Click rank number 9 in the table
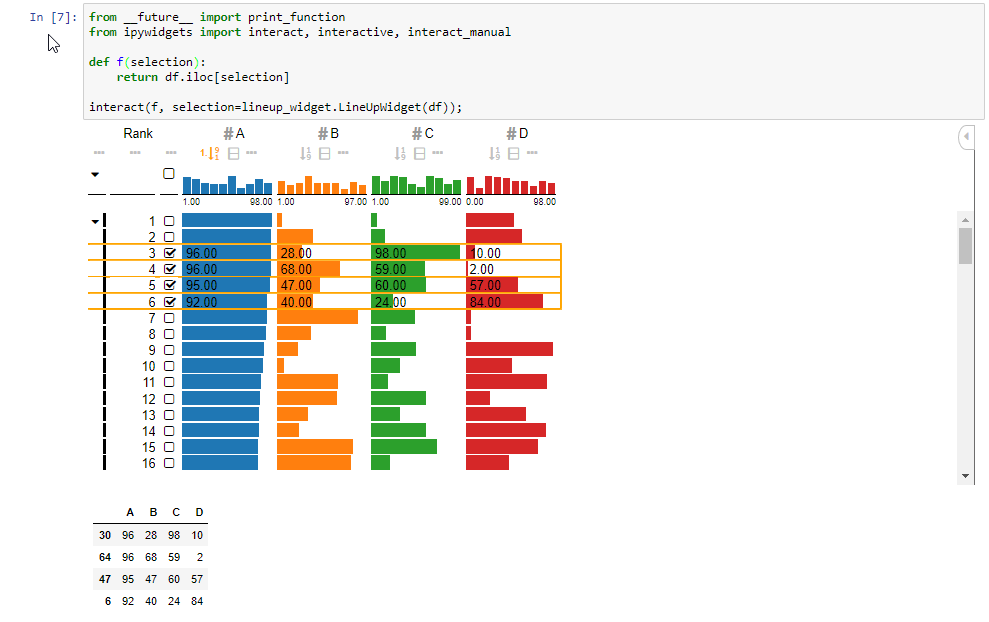Screen dimensions: 989x622 pos(152,350)
